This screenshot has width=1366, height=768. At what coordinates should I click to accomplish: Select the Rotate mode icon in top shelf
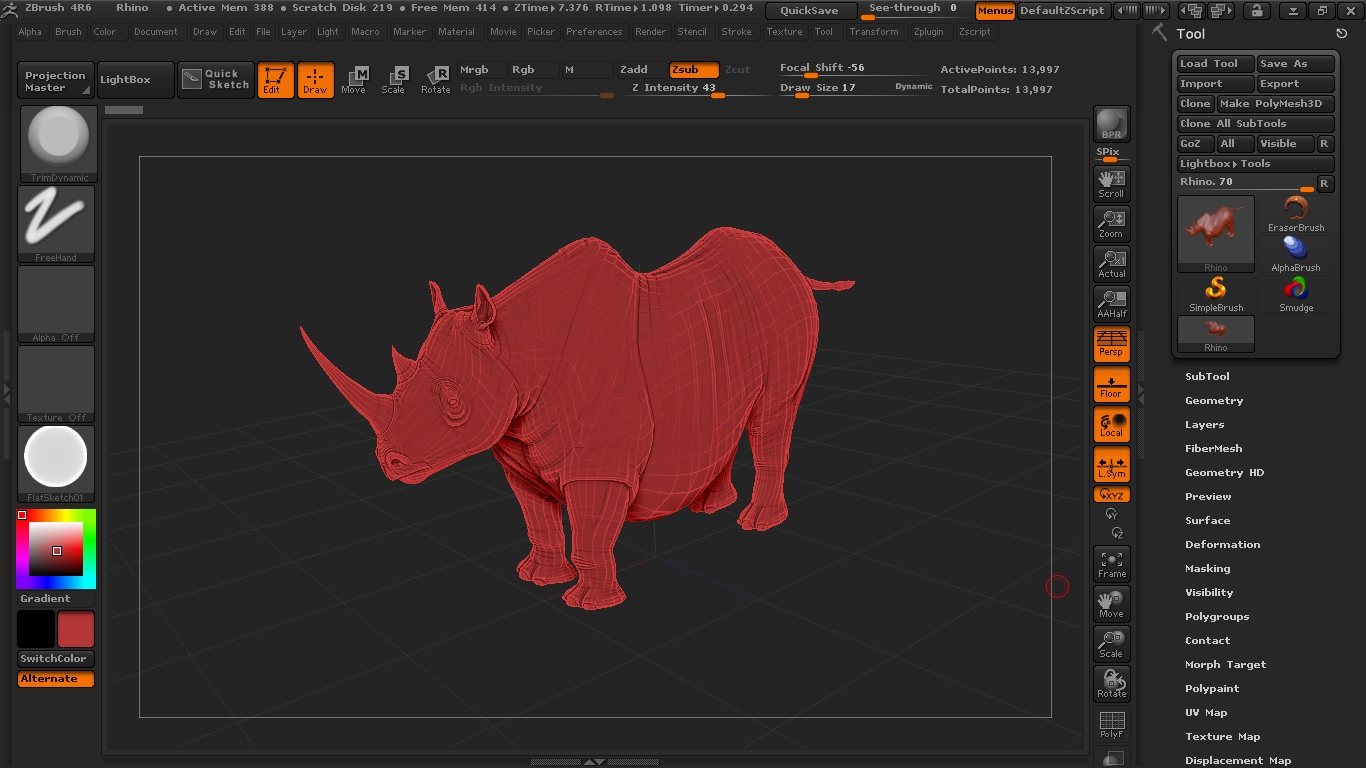click(436, 80)
